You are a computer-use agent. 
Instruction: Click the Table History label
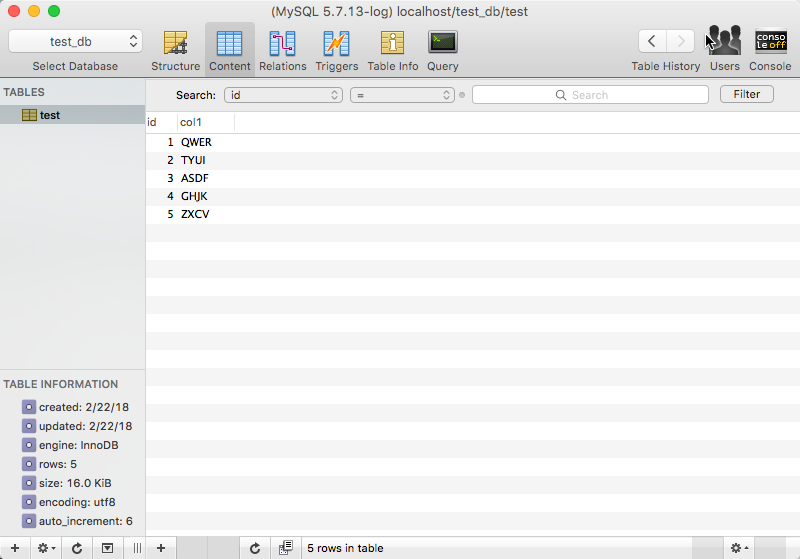pos(666,66)
